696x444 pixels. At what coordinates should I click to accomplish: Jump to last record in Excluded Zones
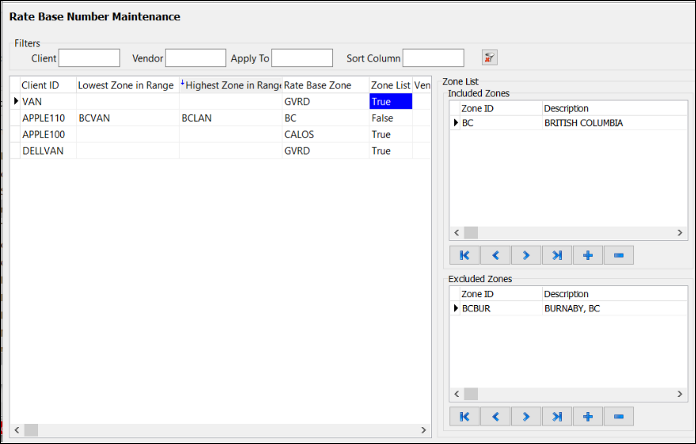[x=557, y=416]
